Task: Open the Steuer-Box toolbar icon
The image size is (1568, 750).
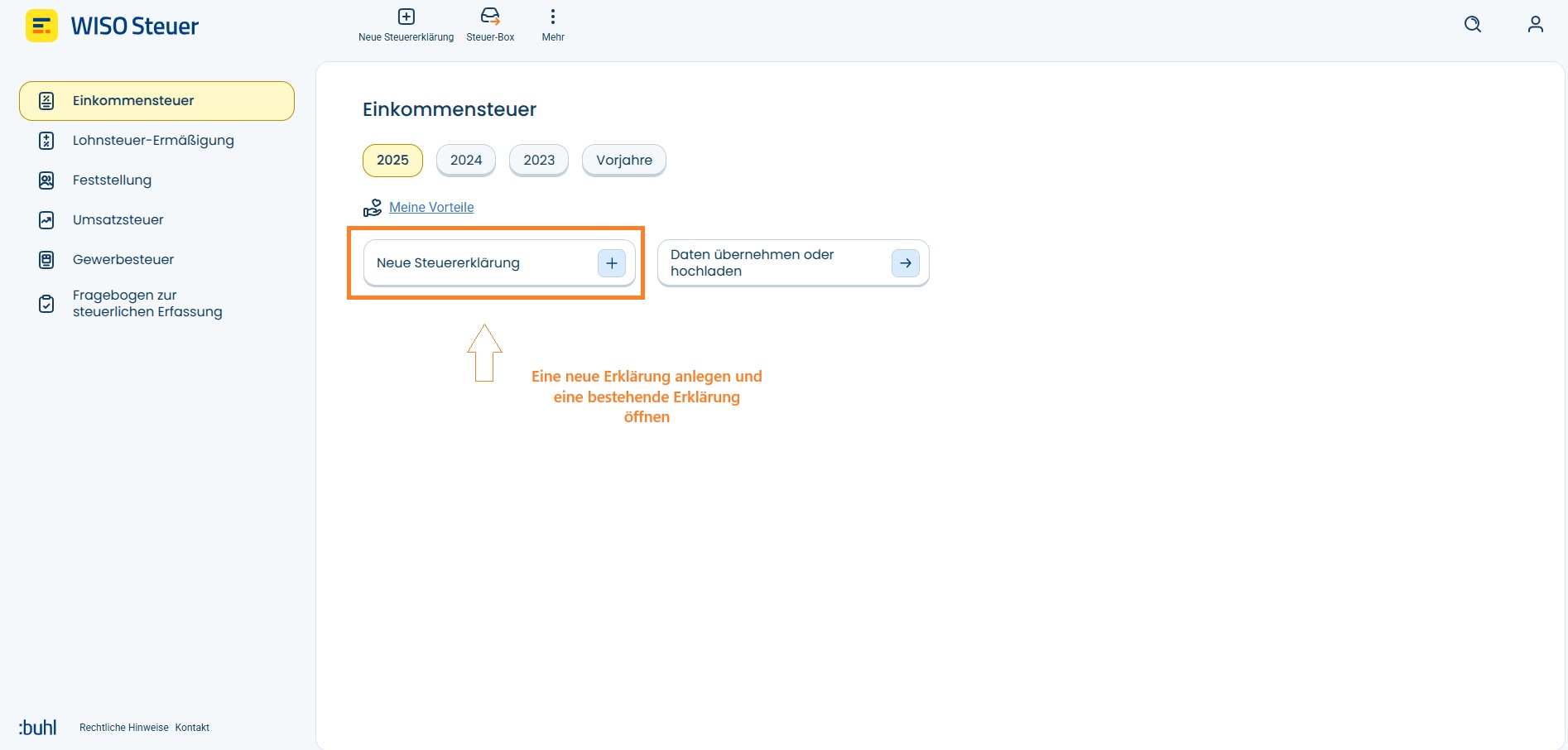Action: tap(490, 17)
